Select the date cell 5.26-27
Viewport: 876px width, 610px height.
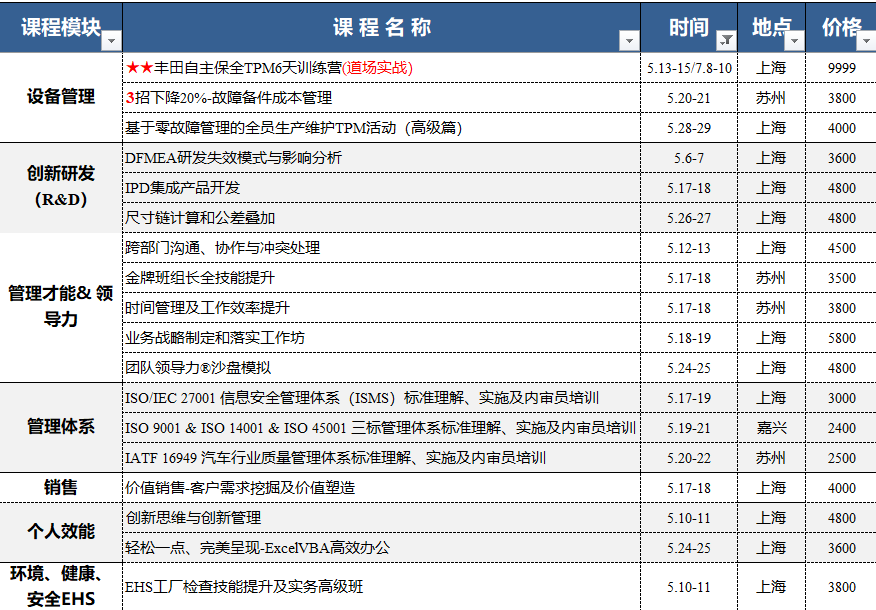pos(689,218)
